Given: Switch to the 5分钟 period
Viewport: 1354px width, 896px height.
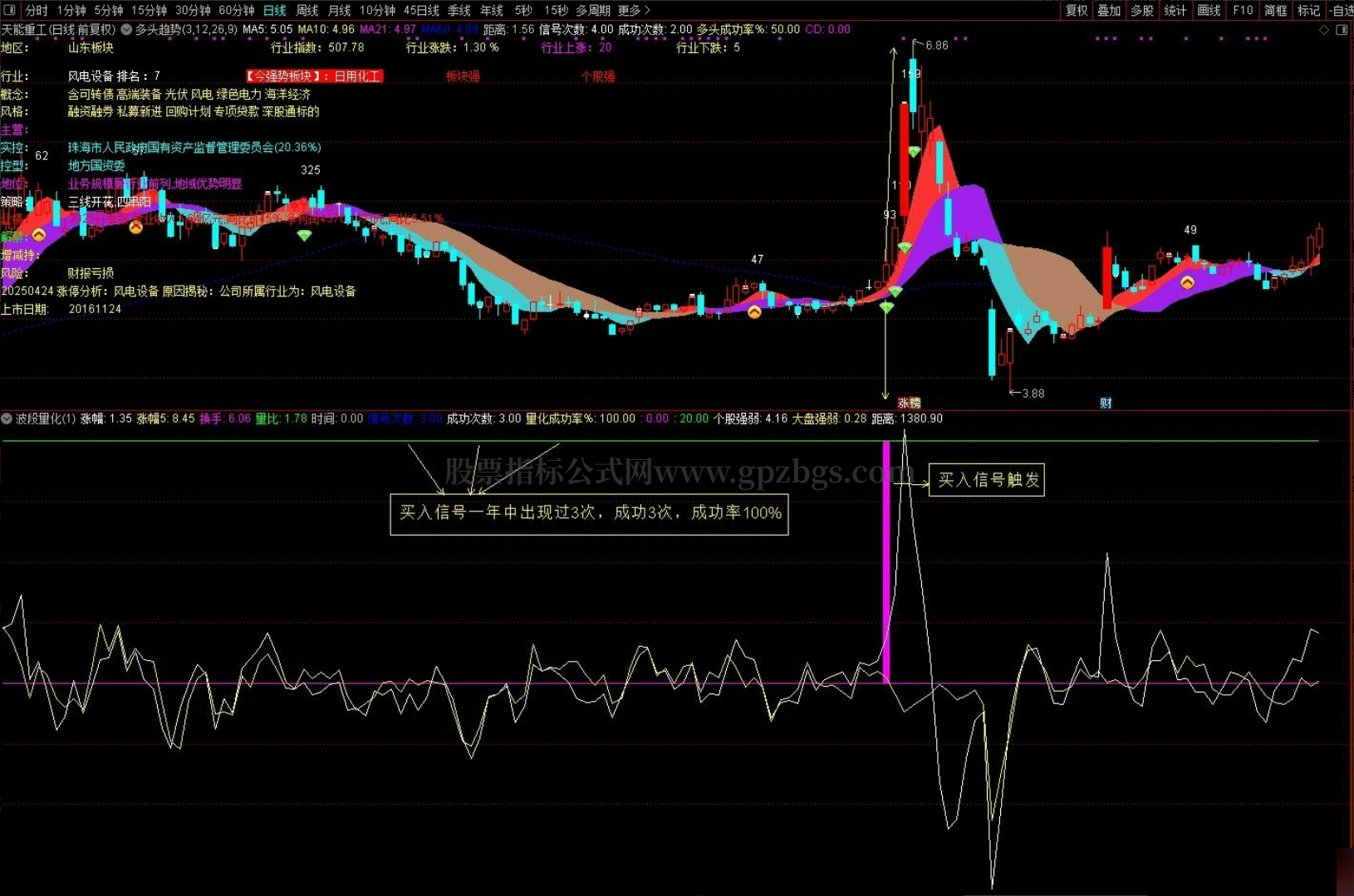Looking at the screenshot, I should pyautogui.click(x=109, y=10).
